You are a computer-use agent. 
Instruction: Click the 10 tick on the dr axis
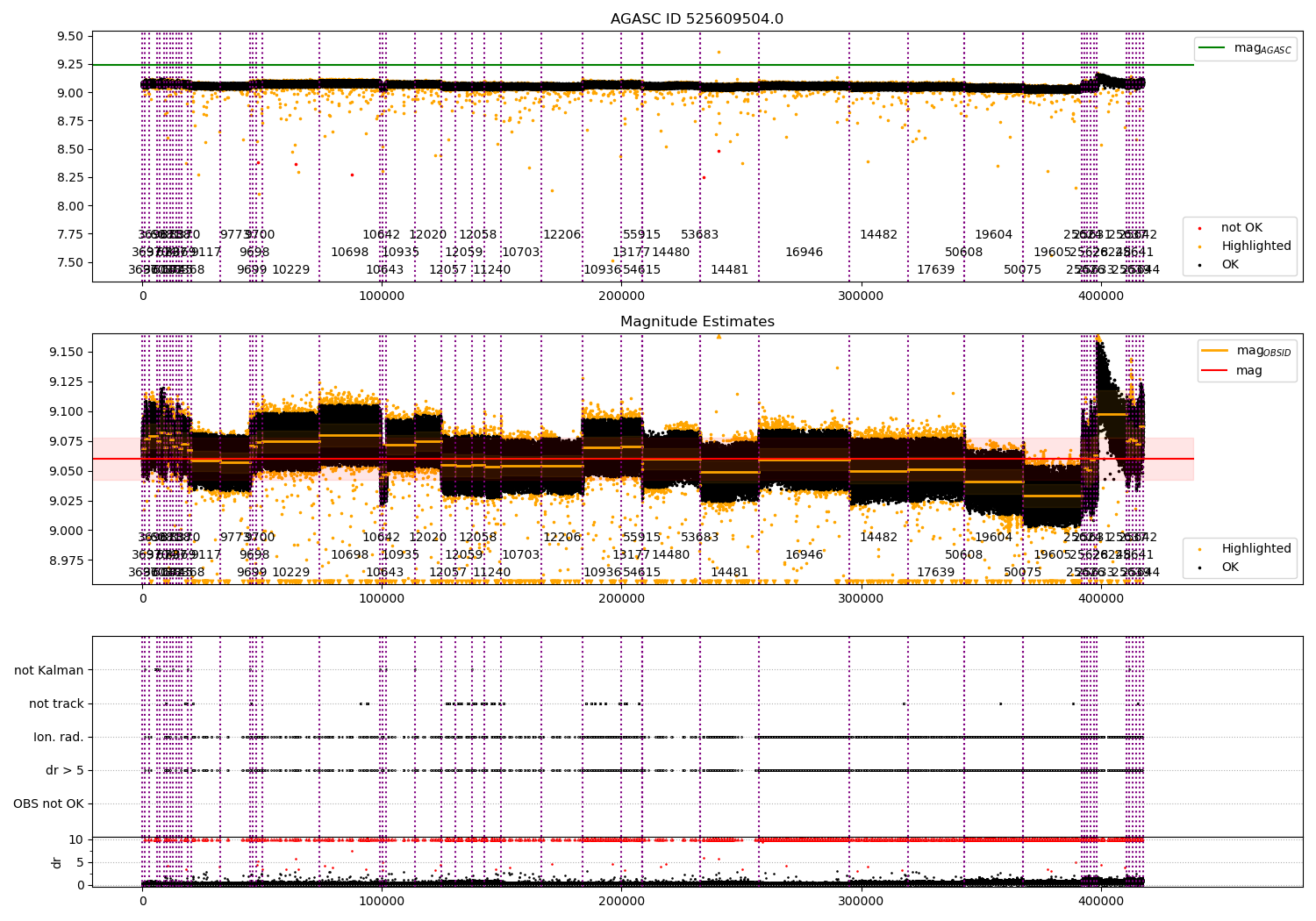(x=77, y=839)
